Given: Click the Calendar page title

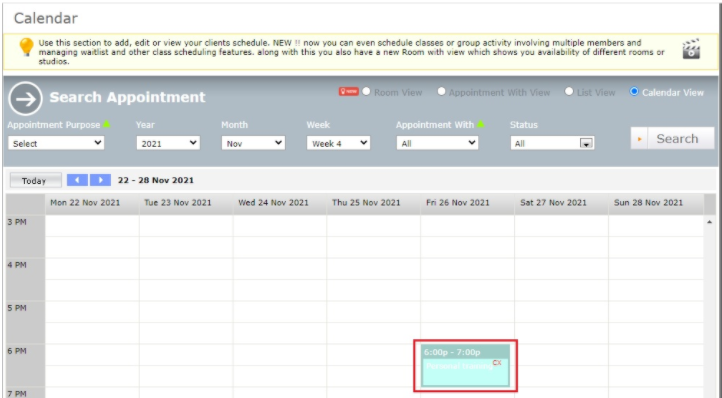Looking at the screenshot, I should click(x=46, y=18).
